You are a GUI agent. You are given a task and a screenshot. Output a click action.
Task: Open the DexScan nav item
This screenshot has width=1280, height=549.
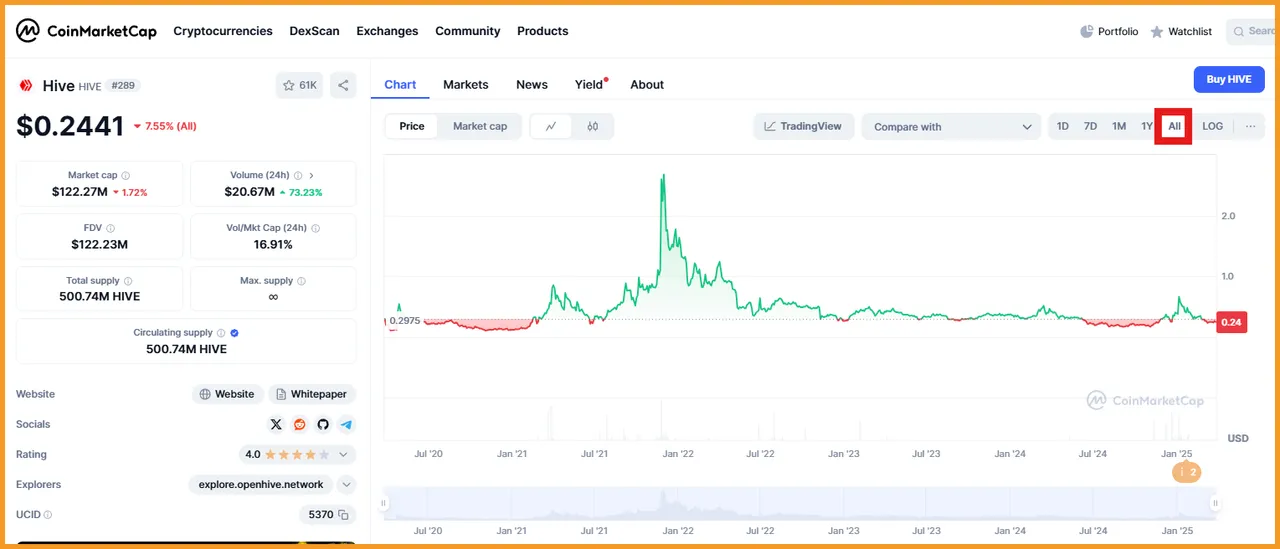click(x=314, y=31)
